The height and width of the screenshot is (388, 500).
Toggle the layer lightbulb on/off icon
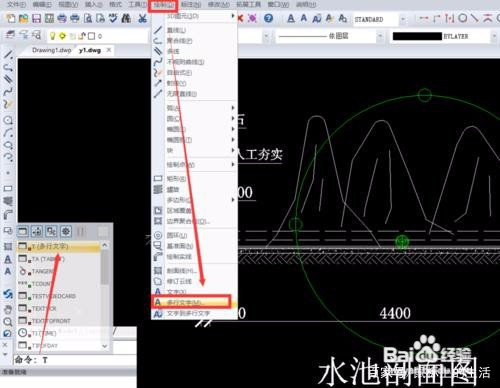(52, 36)
